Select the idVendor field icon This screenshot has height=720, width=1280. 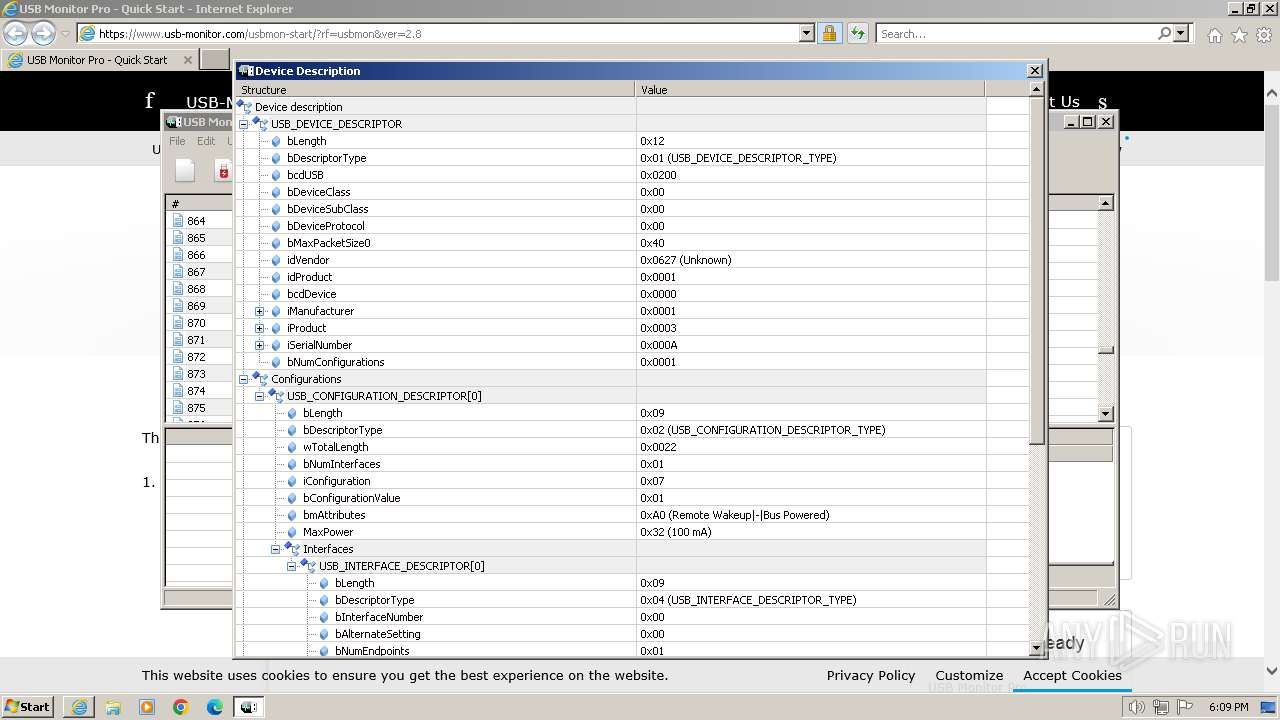(276, 260)
